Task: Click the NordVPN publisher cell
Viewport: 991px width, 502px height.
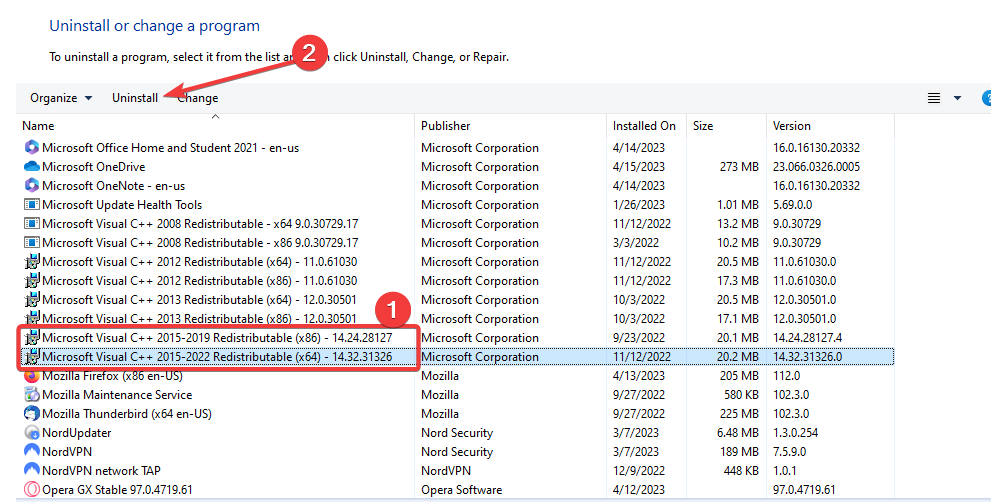Action: tap(446, 470)
